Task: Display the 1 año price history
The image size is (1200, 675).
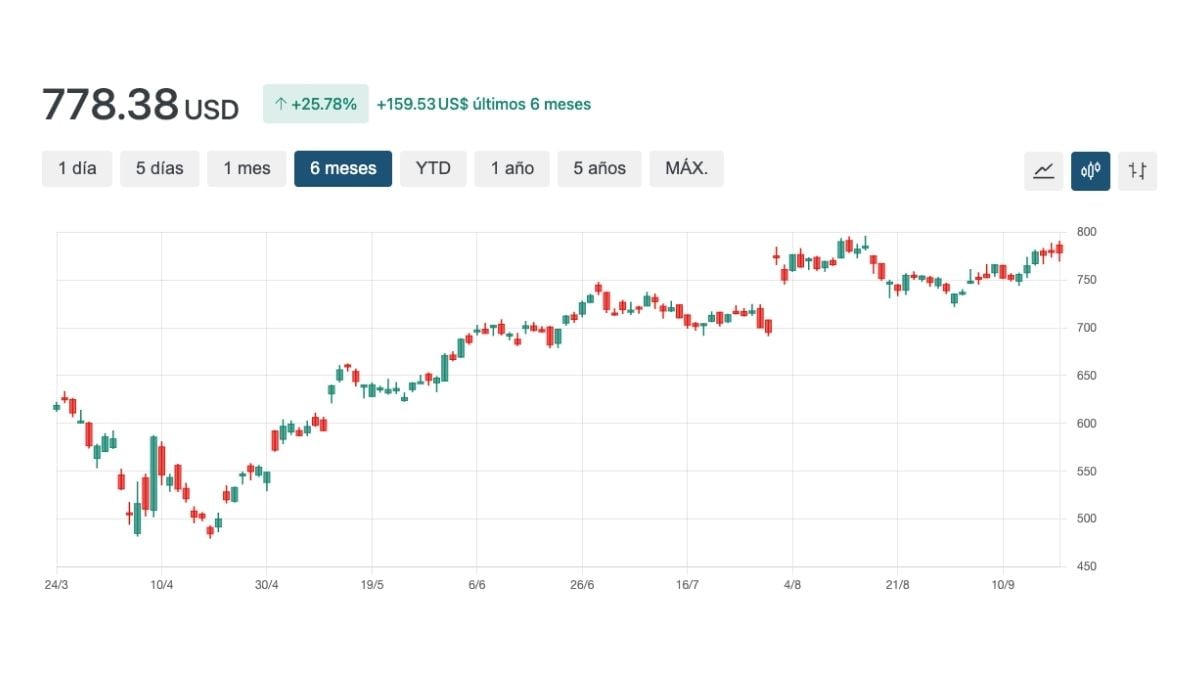Action: (x=512, y=169)
